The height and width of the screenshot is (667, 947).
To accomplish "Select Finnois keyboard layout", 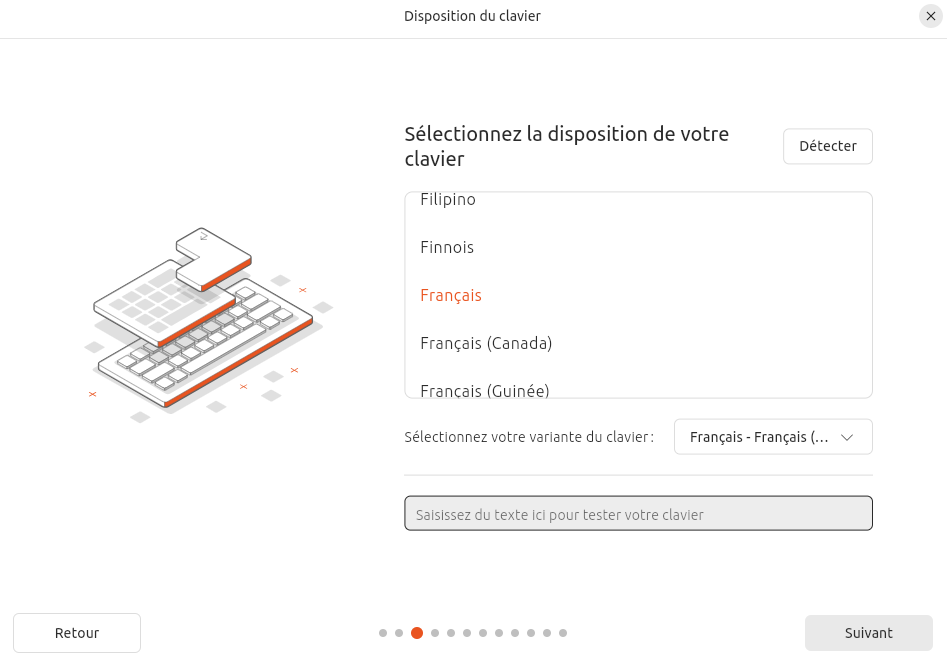I will [447, 247].
